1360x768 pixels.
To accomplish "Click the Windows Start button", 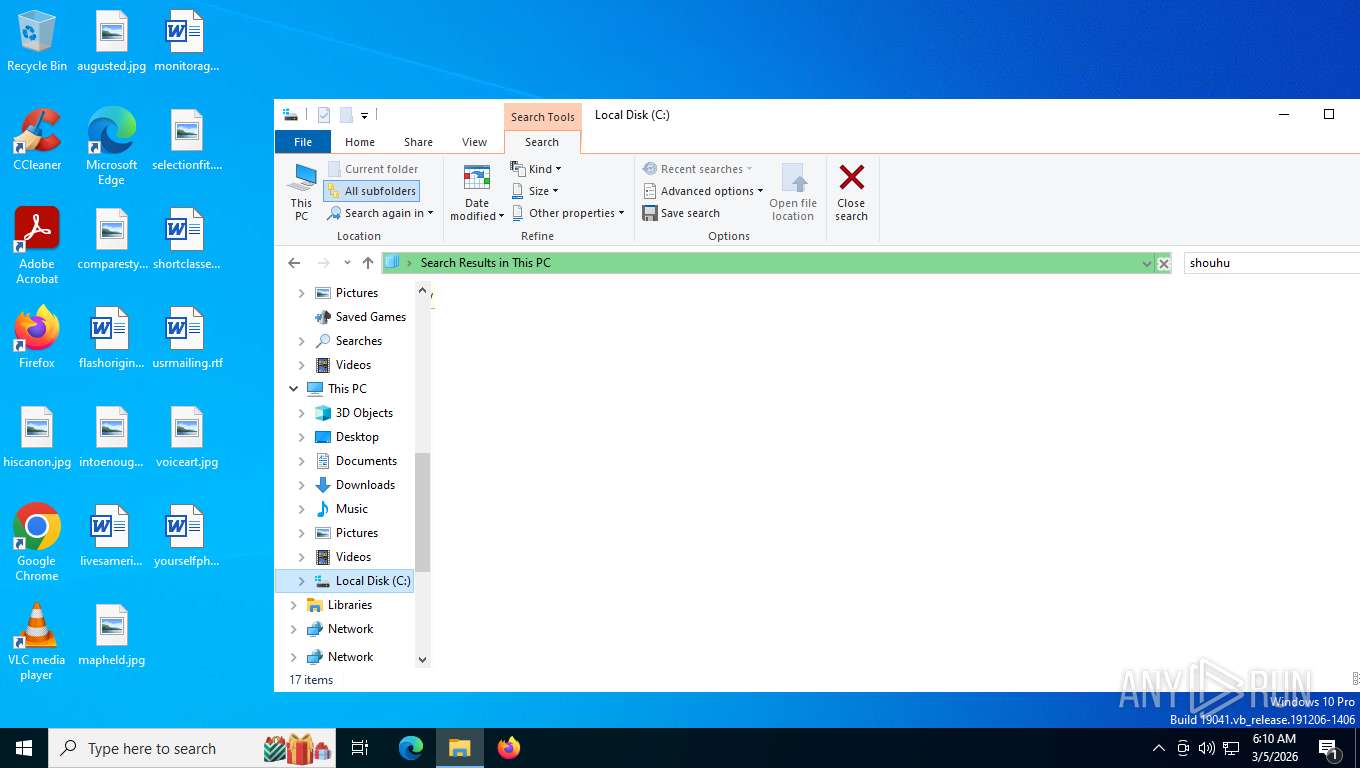I will (x=24, y=747).
